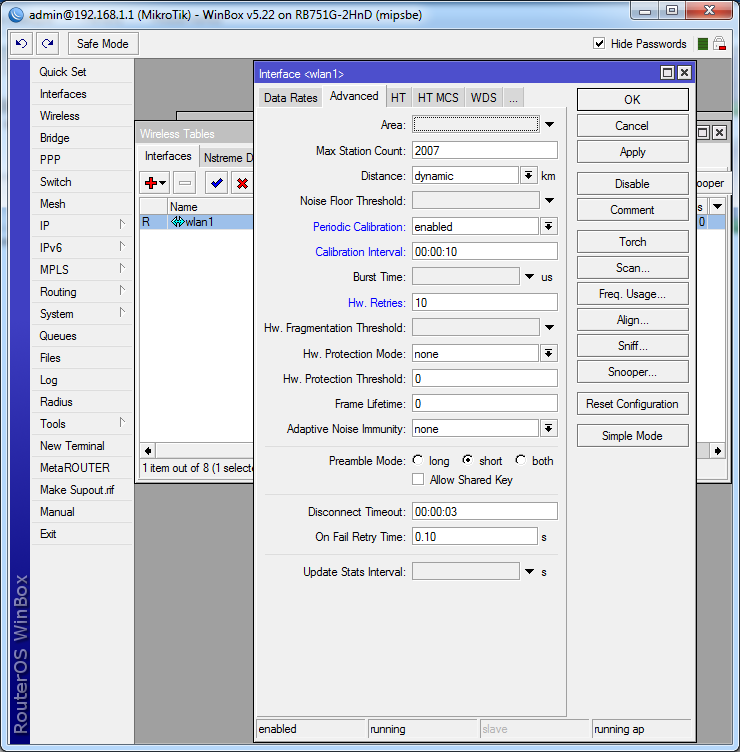The image size is (740, 752).
Task: Open the Distance dropdown
Action: click(528, 176)
